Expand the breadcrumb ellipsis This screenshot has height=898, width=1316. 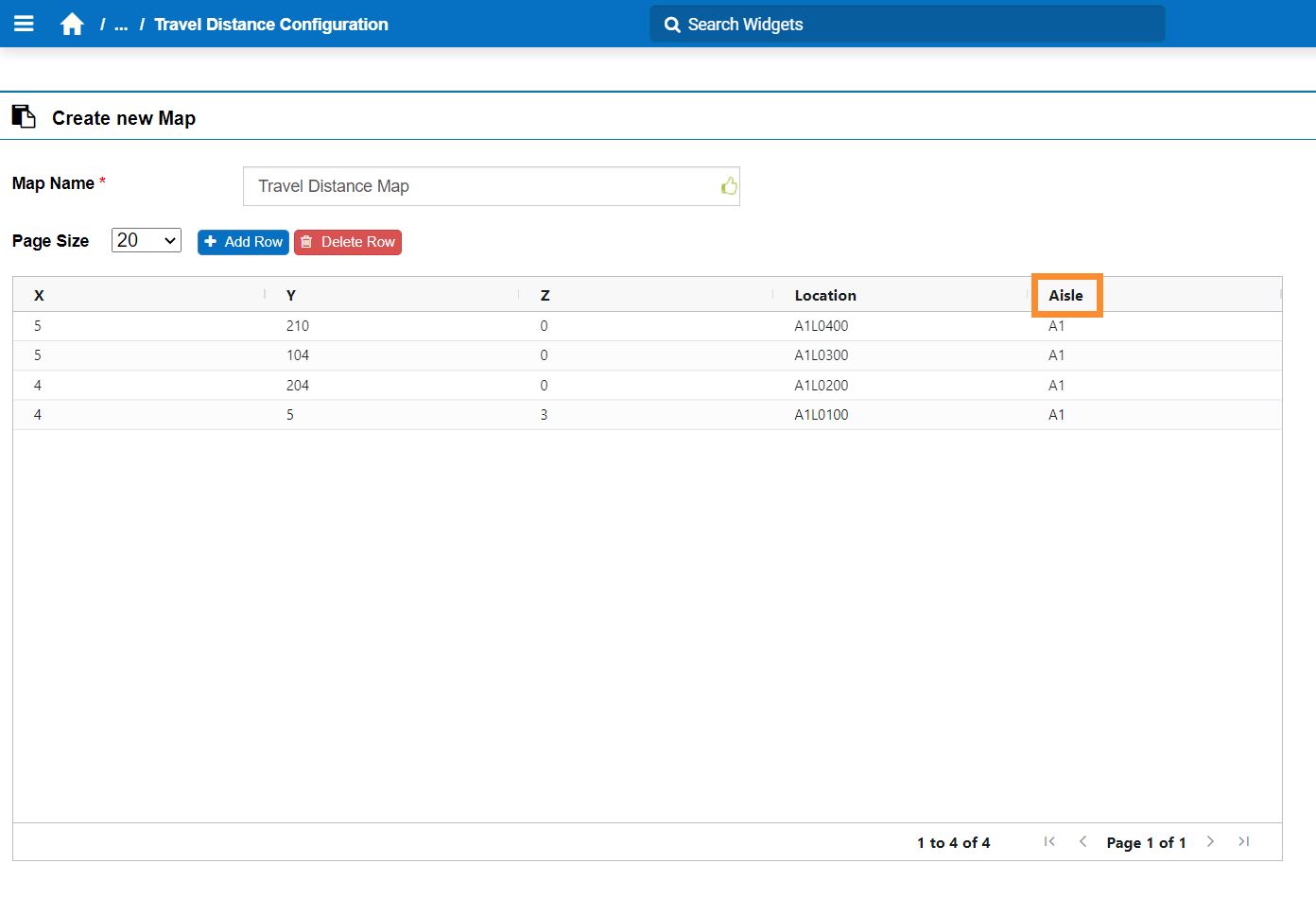click(x=121, y=25)
